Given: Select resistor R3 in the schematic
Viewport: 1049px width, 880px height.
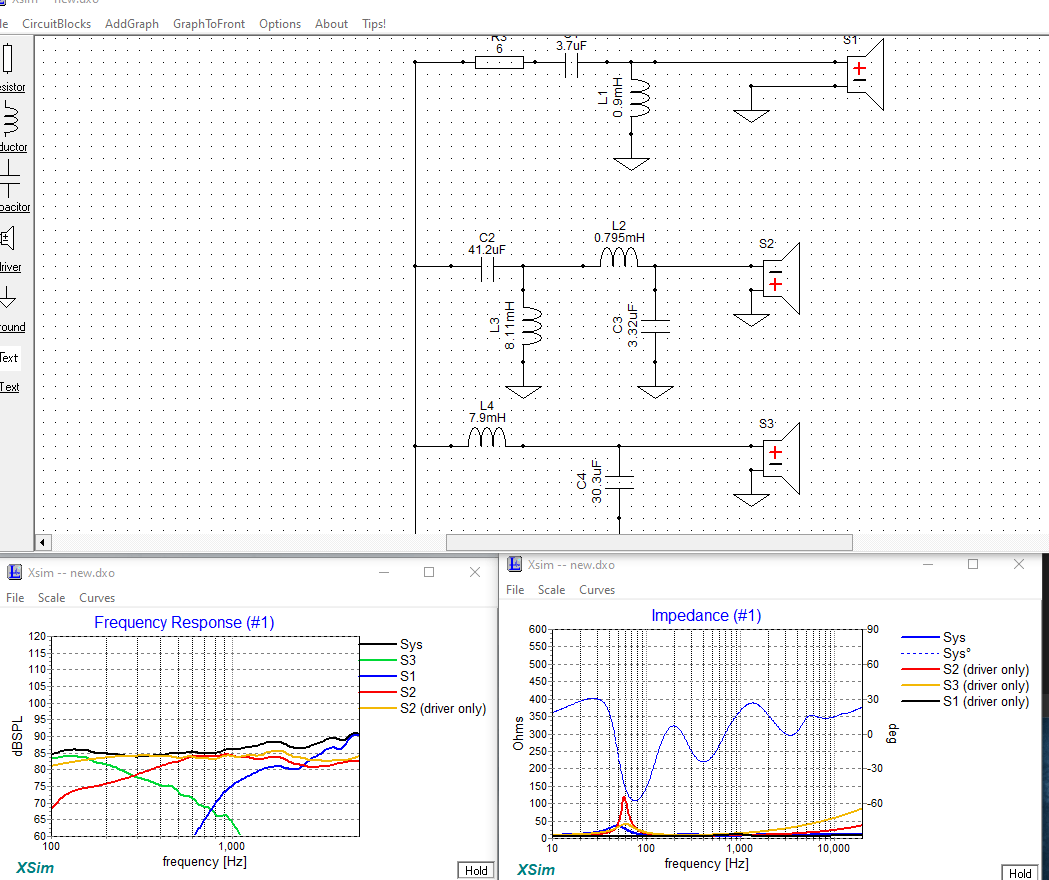Looking at the screenshot, I should tap(499, 62).
